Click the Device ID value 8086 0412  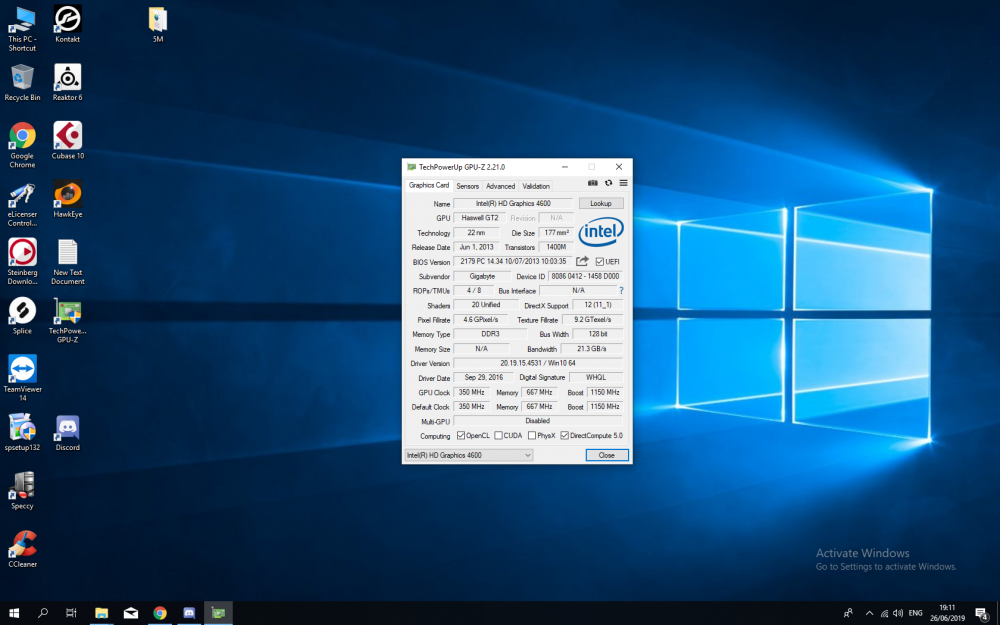pyautogui.click(x=585, y=276)
